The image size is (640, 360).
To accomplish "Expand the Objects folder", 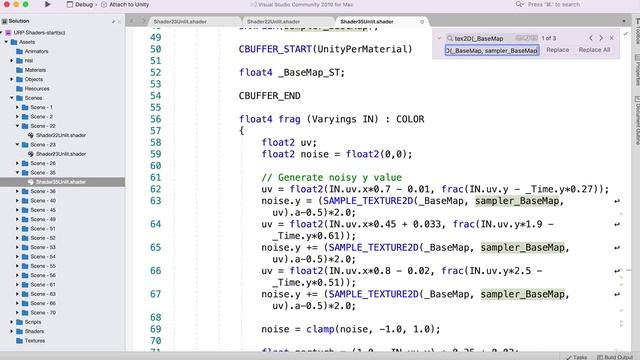I will click(12, 80).
